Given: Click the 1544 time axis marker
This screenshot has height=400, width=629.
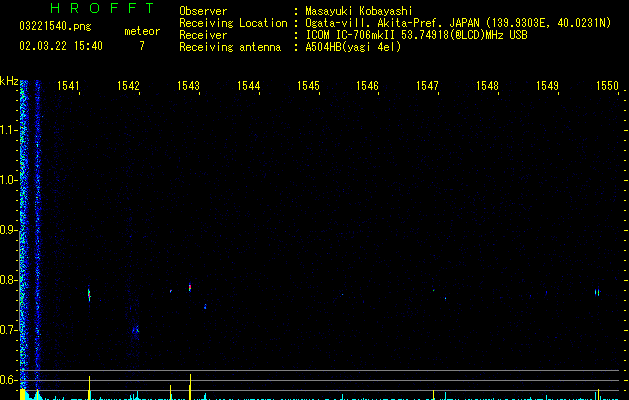Looking at the screenshot, I should pos(249,86).
